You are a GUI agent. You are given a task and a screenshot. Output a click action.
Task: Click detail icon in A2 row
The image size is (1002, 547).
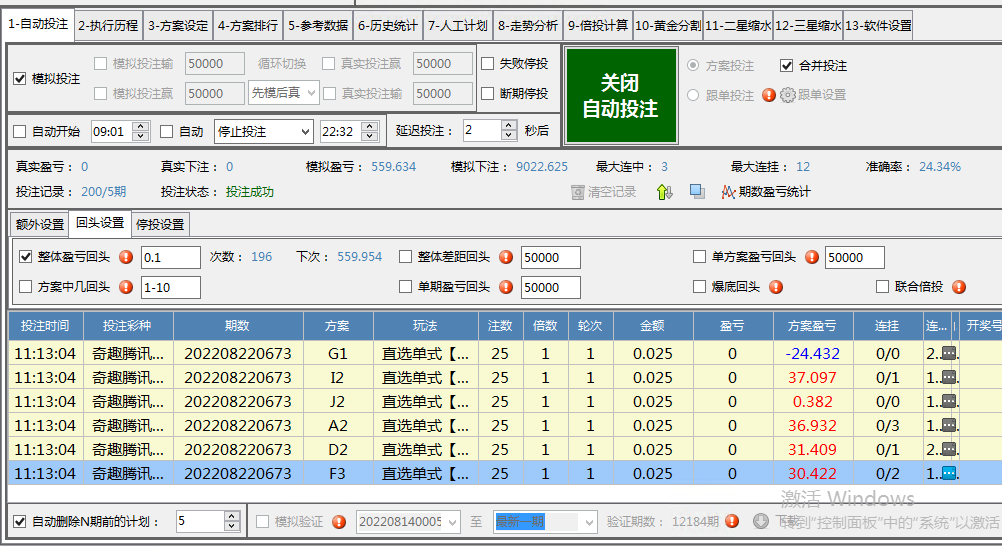[949, 426]
